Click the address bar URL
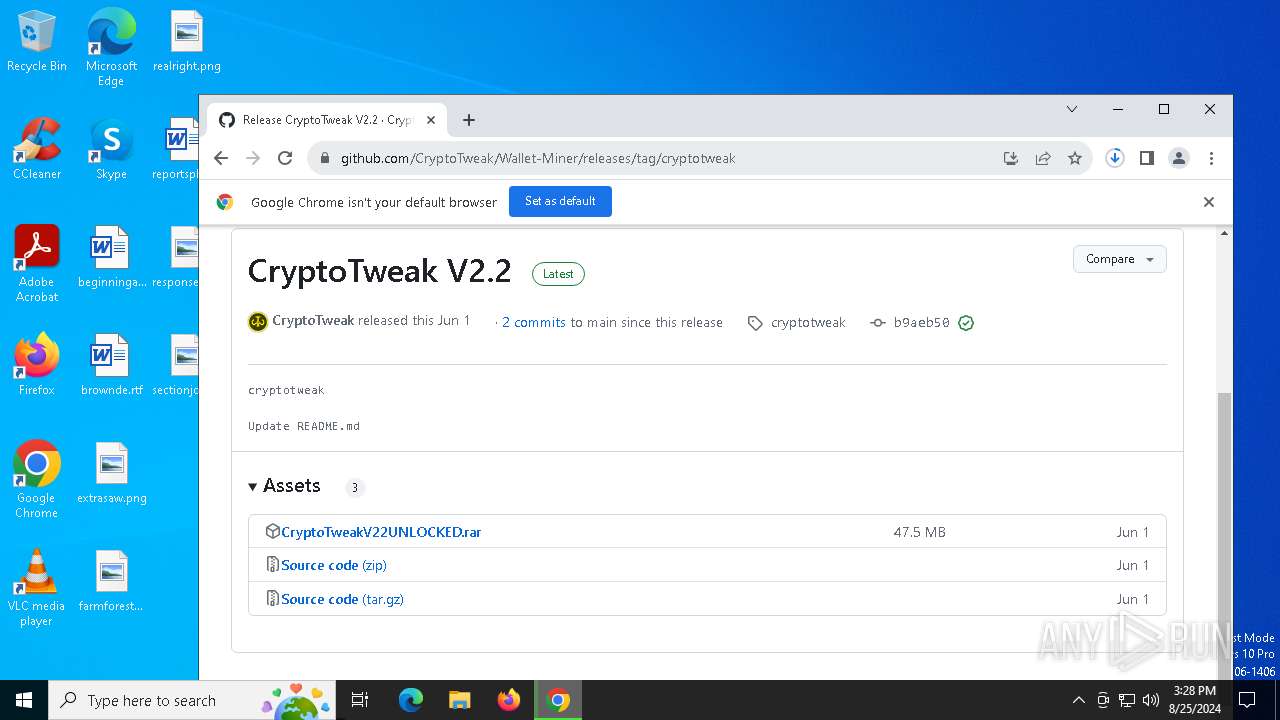The image size is (1280, 720). point(538,158)
